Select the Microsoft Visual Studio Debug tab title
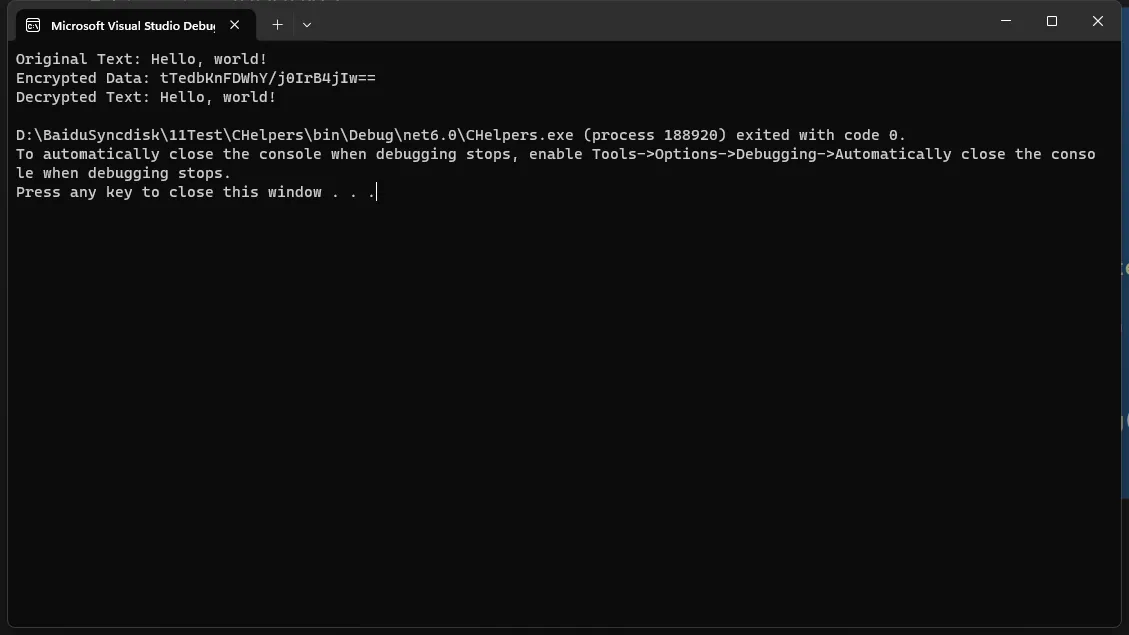1129x635 pixels. [x=132, y=25]
